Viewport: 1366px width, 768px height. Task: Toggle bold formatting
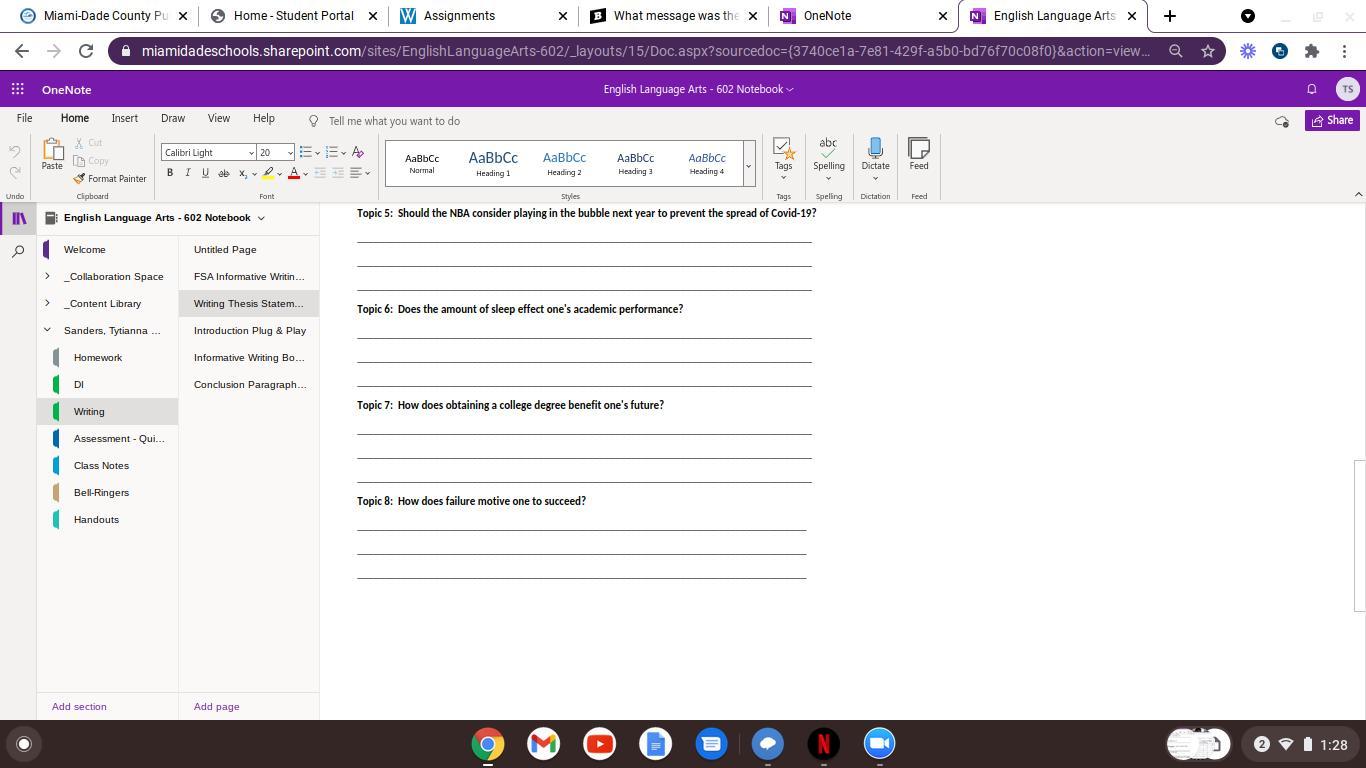pos(170,173)
